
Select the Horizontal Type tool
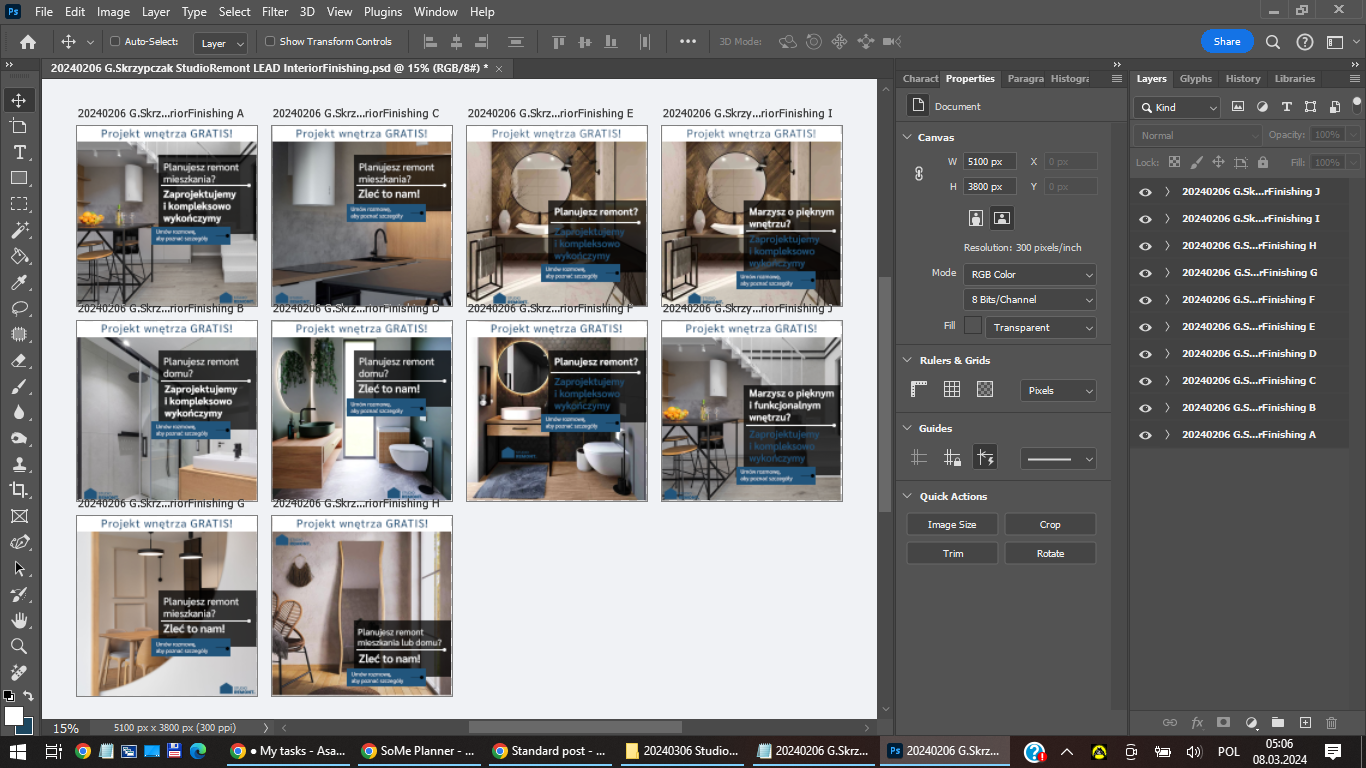pyautogui.click(x=19, y=152)
